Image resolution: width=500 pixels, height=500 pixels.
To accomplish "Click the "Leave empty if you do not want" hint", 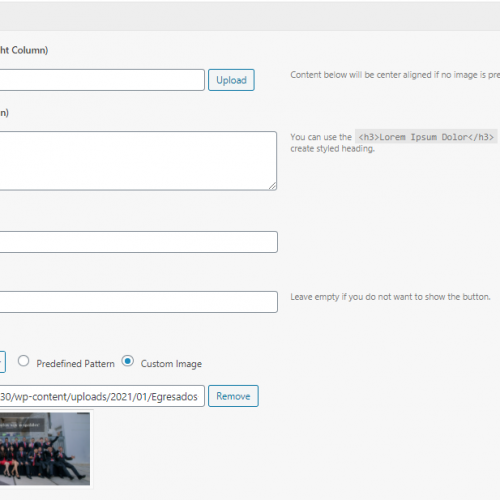I will pyautogui.click(x=390, y=297).
